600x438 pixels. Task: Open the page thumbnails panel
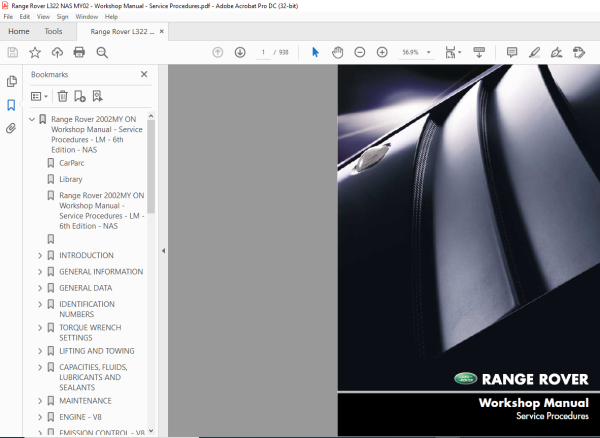tap(11, 81)
